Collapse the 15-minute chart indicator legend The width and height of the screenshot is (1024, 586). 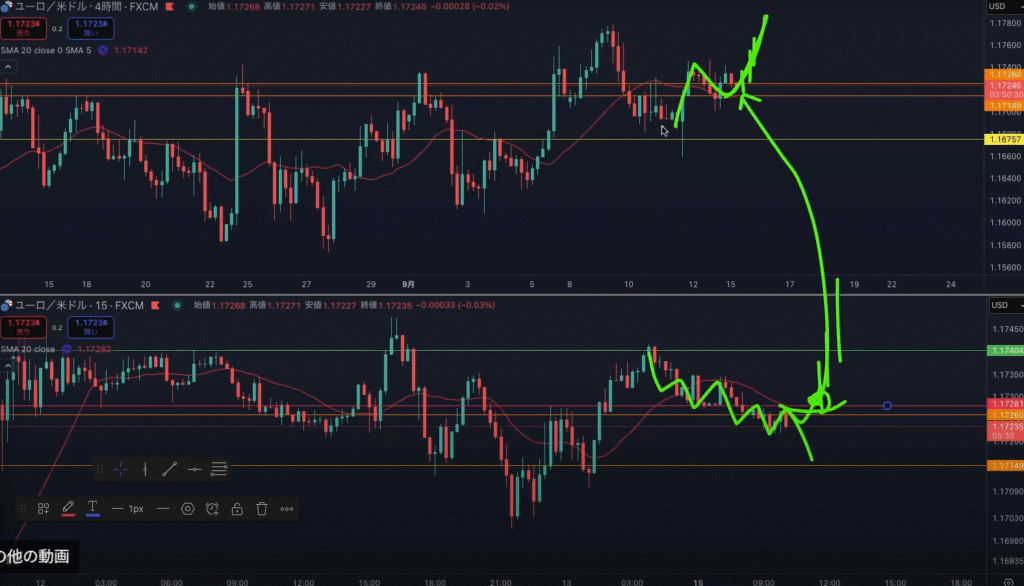(8, 365)
